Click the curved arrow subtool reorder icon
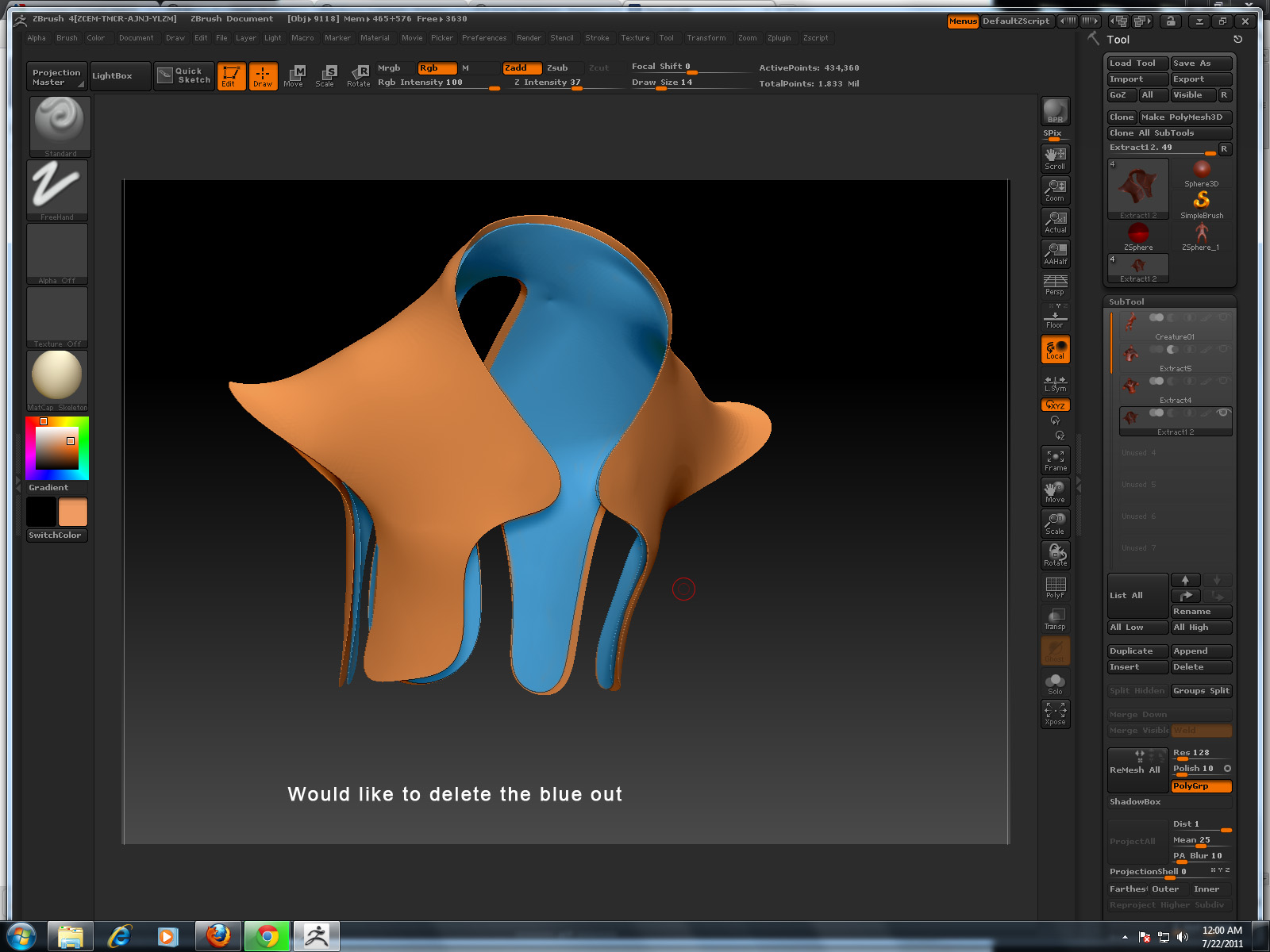The width and height of the screenshot is (1270, 952). 1185,596
